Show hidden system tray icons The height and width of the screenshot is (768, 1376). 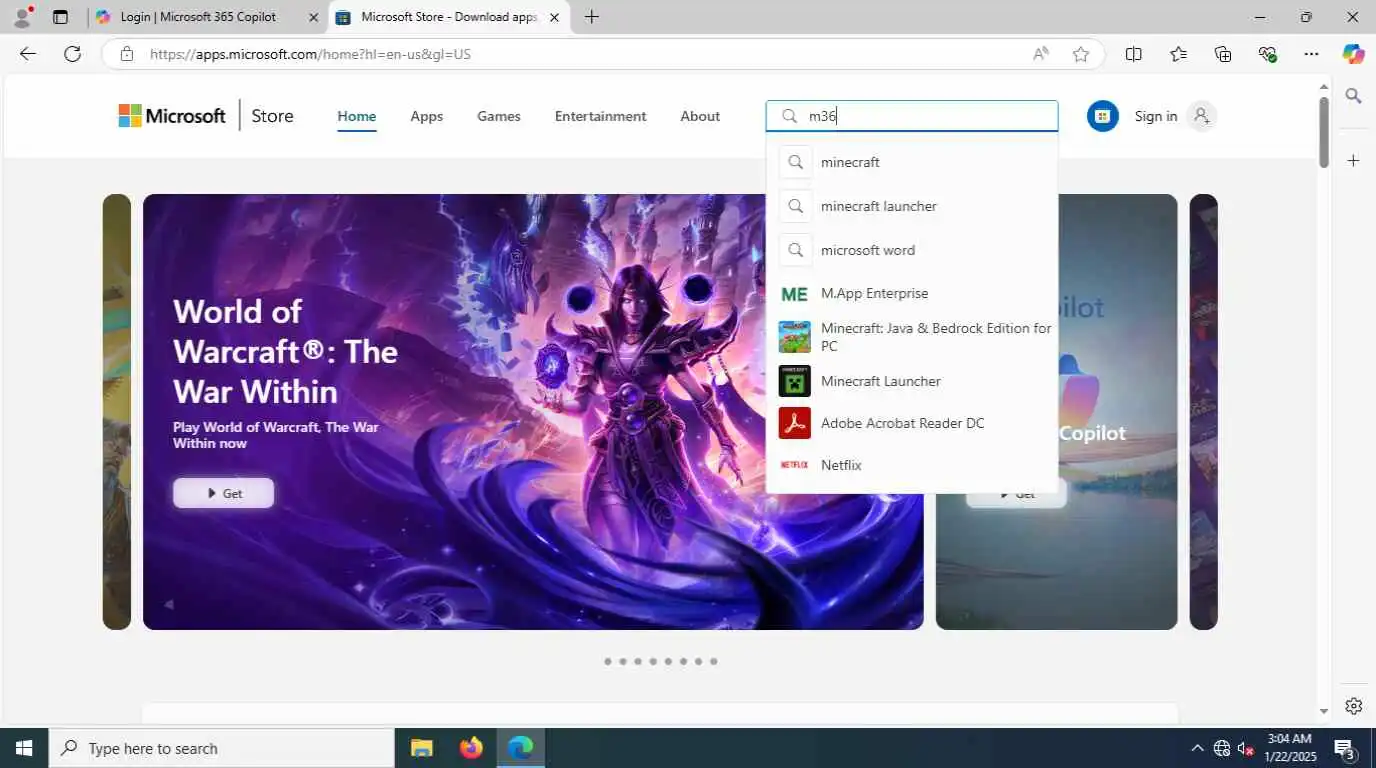(1197, 748)
